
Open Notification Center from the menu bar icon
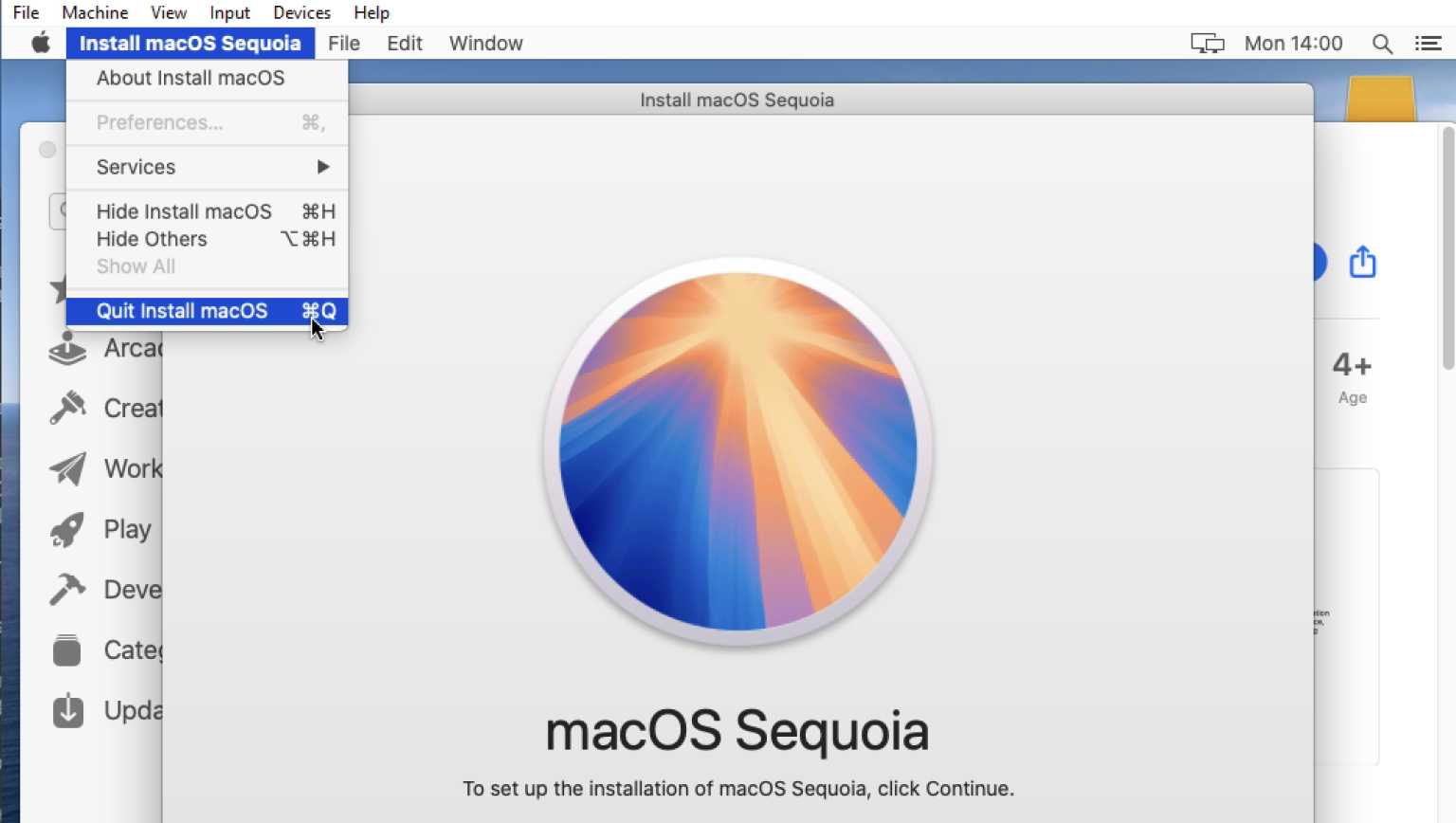point(1429,43)
